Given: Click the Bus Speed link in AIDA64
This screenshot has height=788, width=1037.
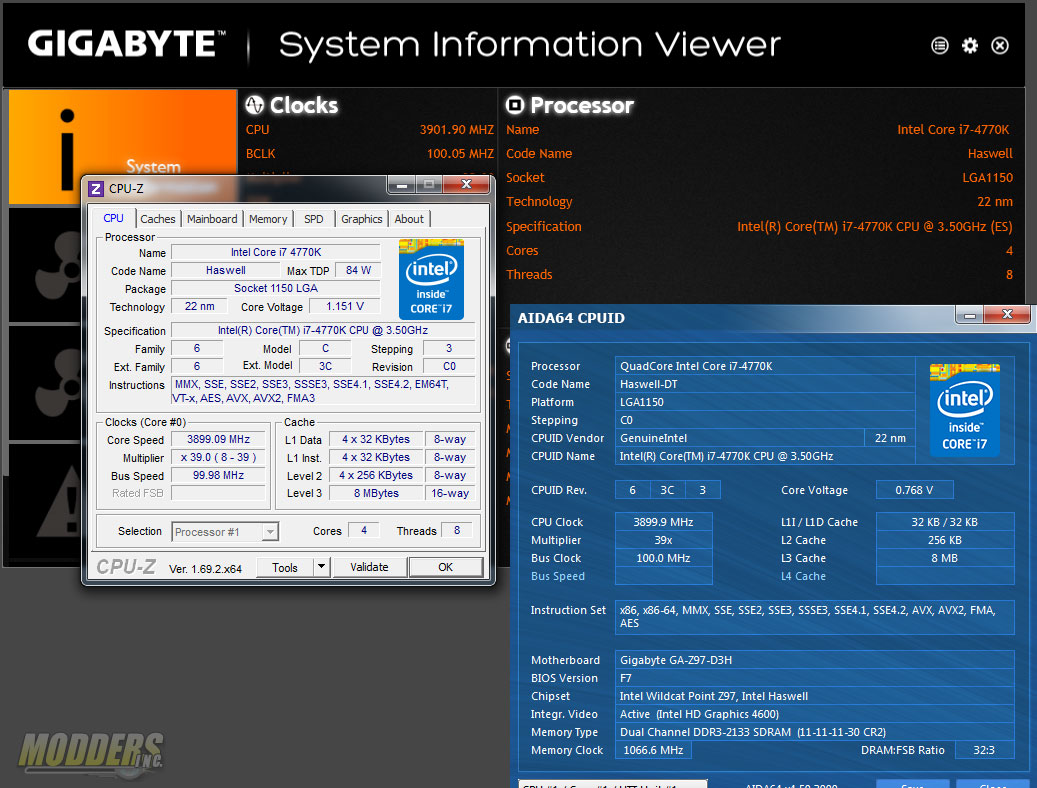Looking at the screenshot, I should point(558,576).
